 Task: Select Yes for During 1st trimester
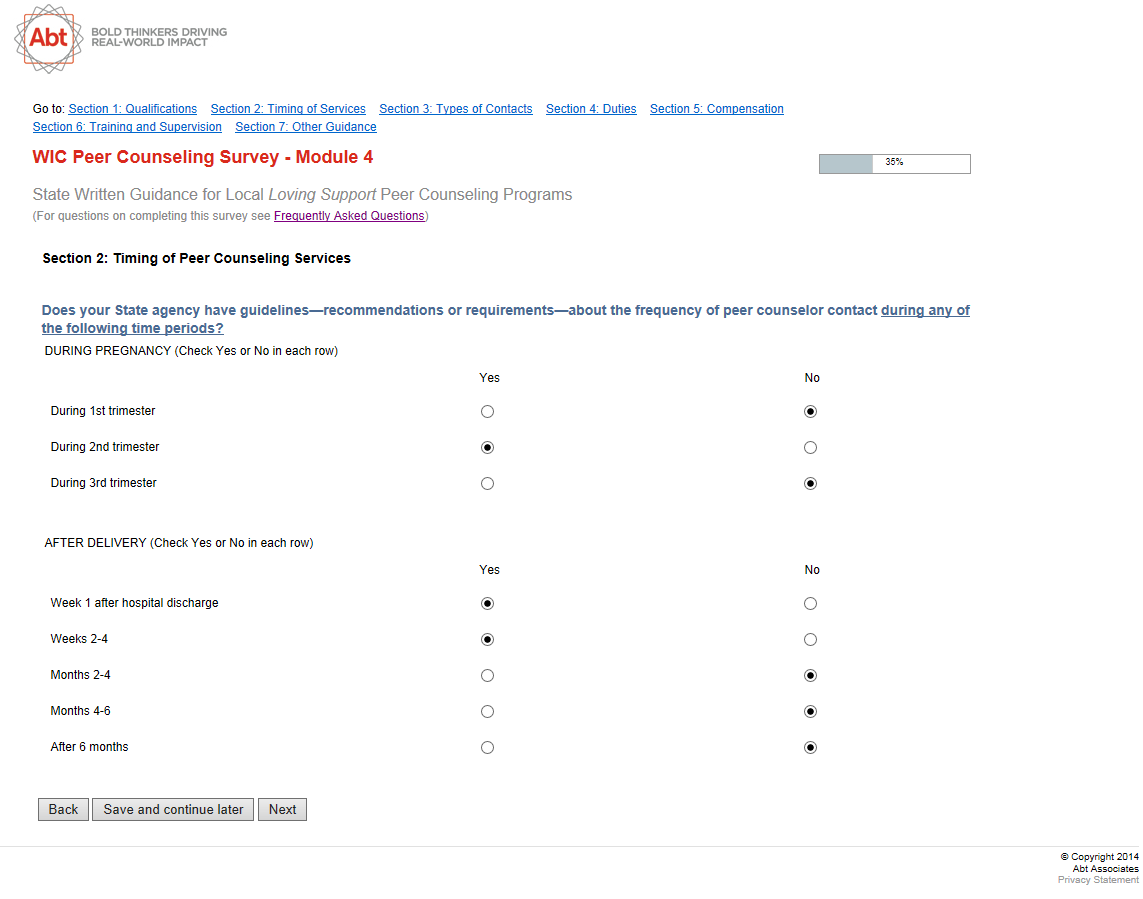(487, 412)
